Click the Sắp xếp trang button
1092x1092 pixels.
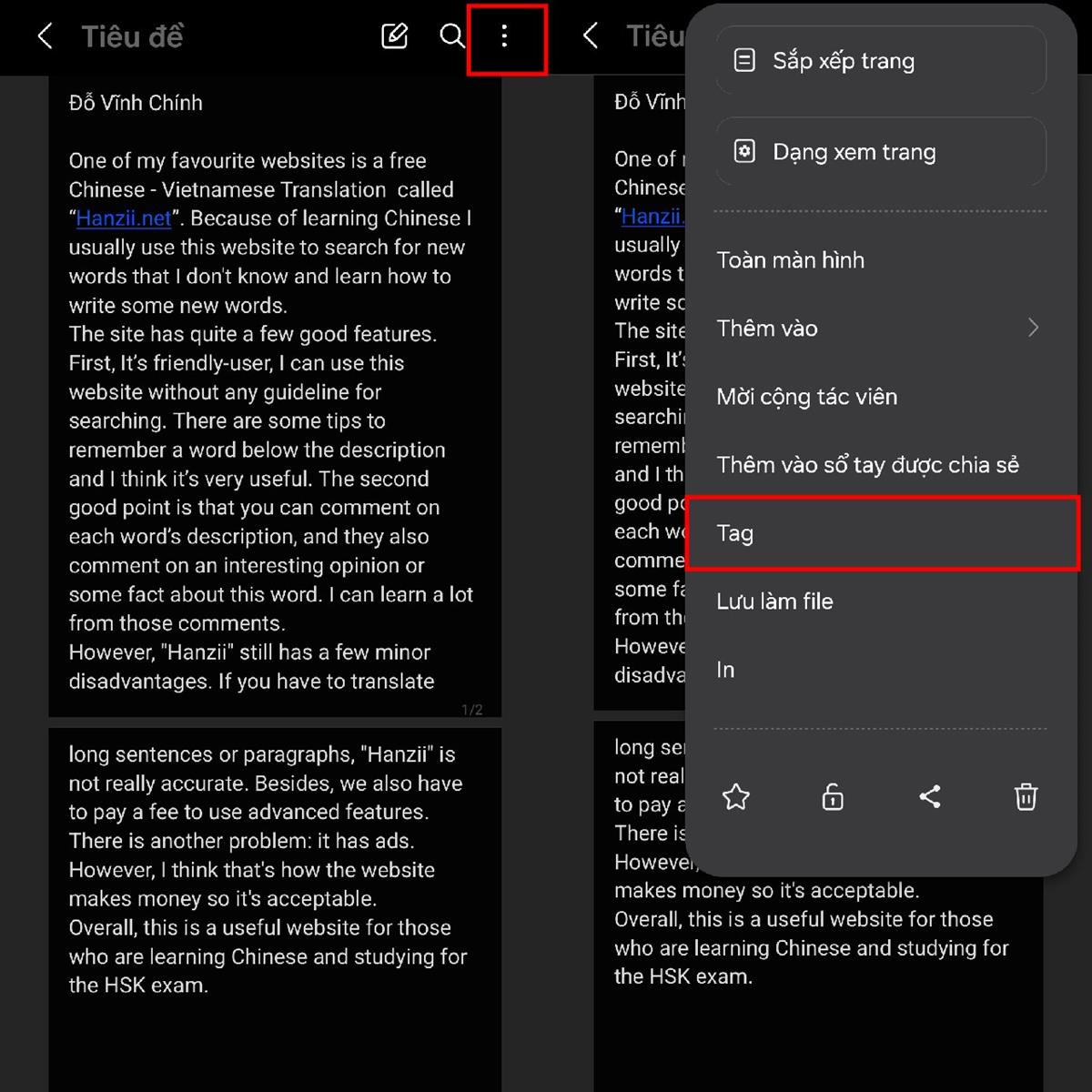point(881,61)
